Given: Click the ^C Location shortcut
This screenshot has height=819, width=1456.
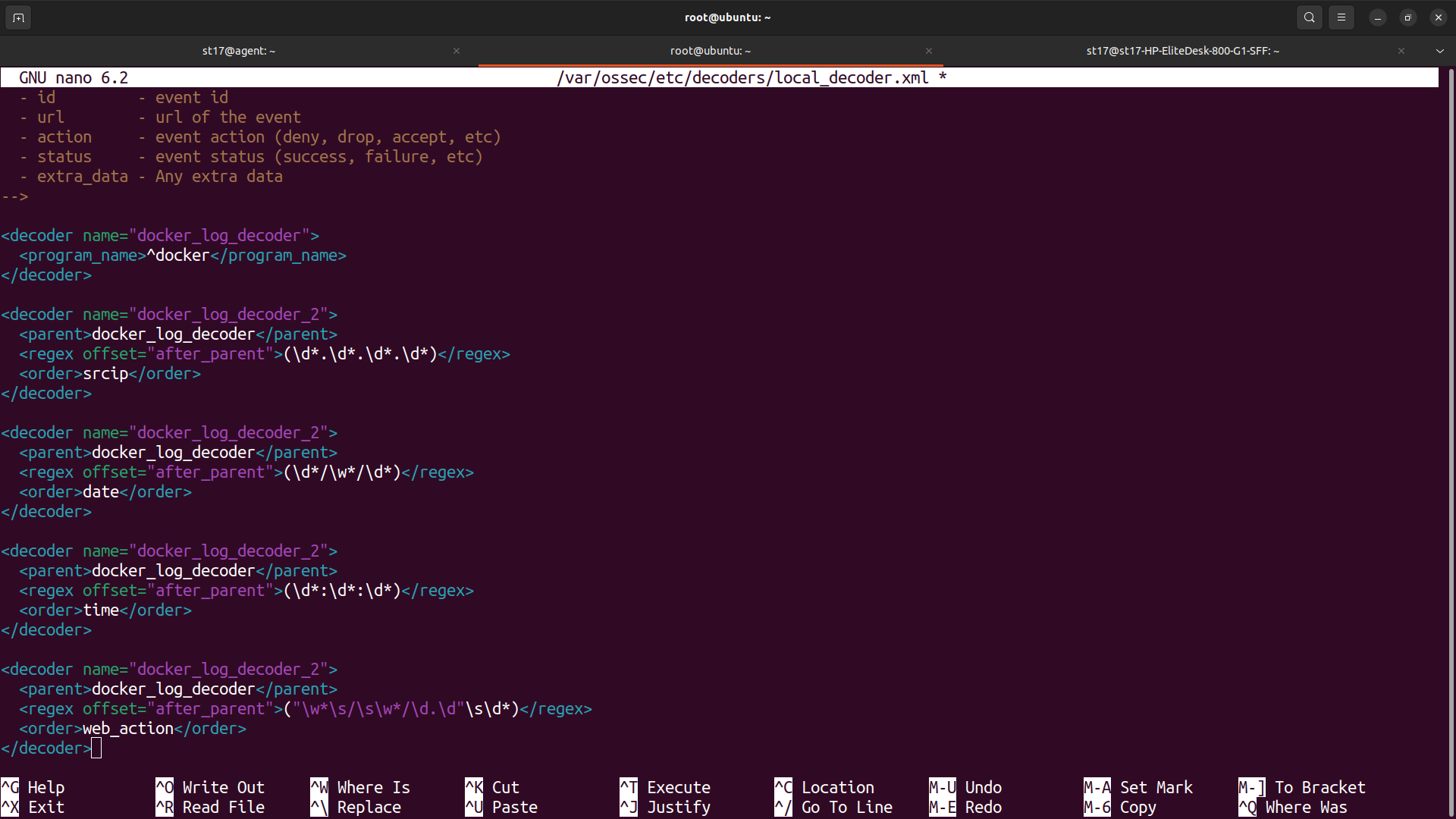Looking at the screenshot, I should 824,787.
